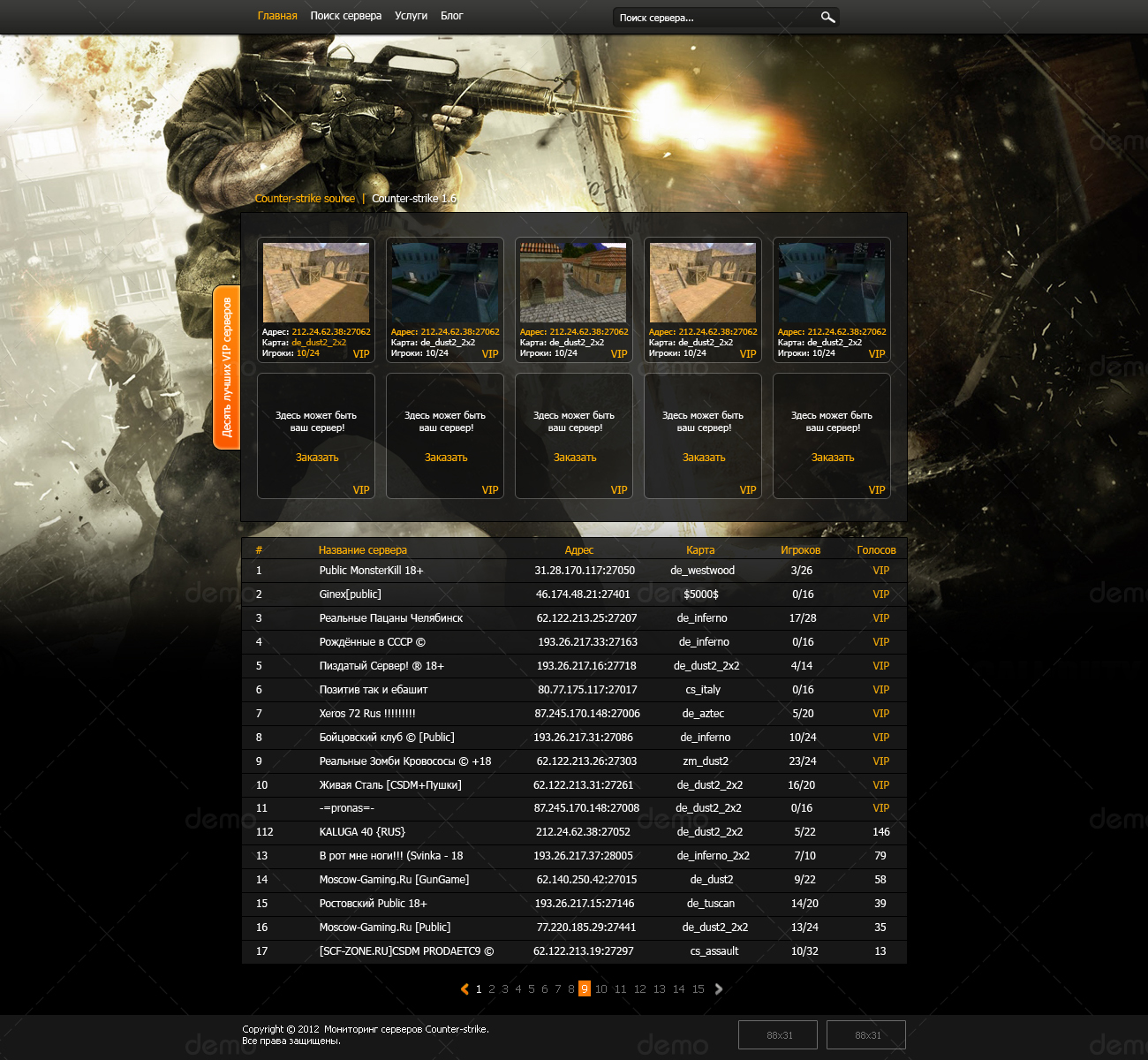Sort by Голосов column header
The image size is (1148, 1060).
point(876,550)
